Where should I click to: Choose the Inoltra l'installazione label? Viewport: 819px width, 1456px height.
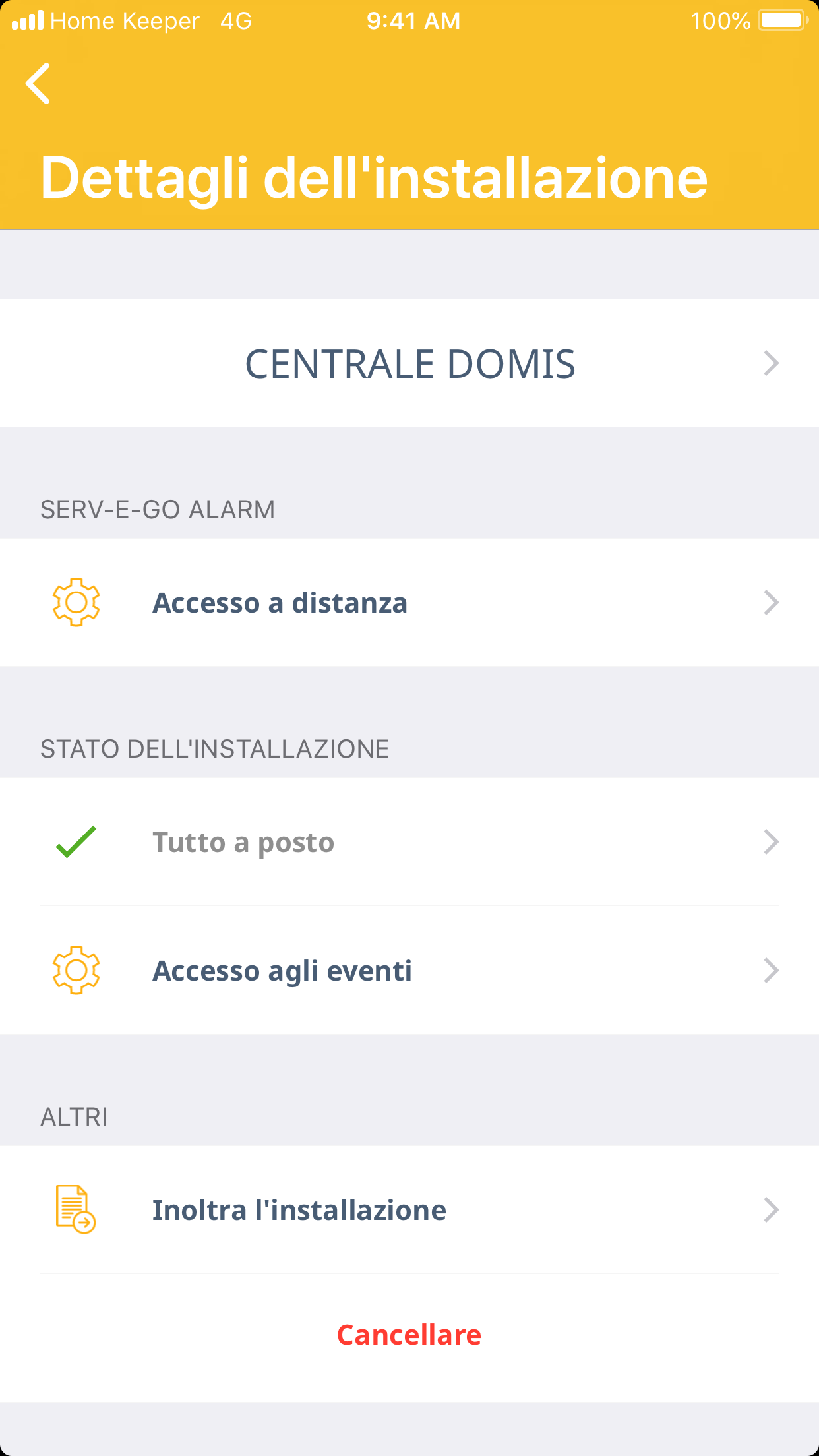[299, 1210]
